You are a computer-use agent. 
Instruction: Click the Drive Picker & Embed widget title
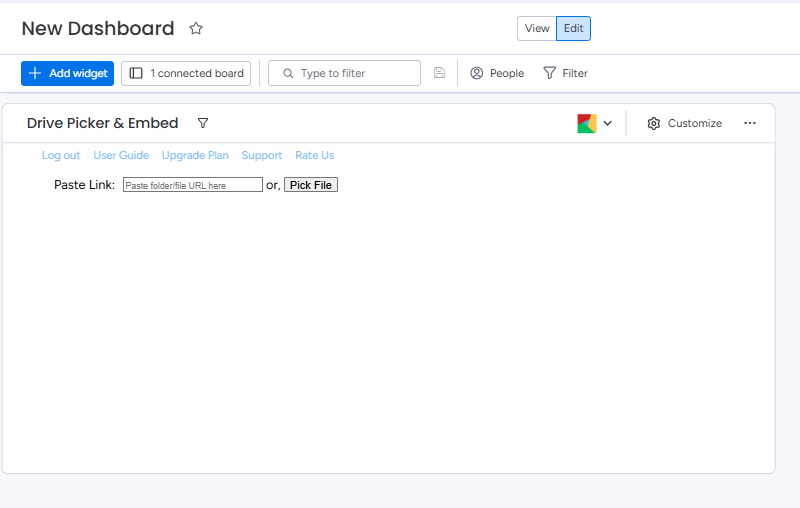pos(103,123)
